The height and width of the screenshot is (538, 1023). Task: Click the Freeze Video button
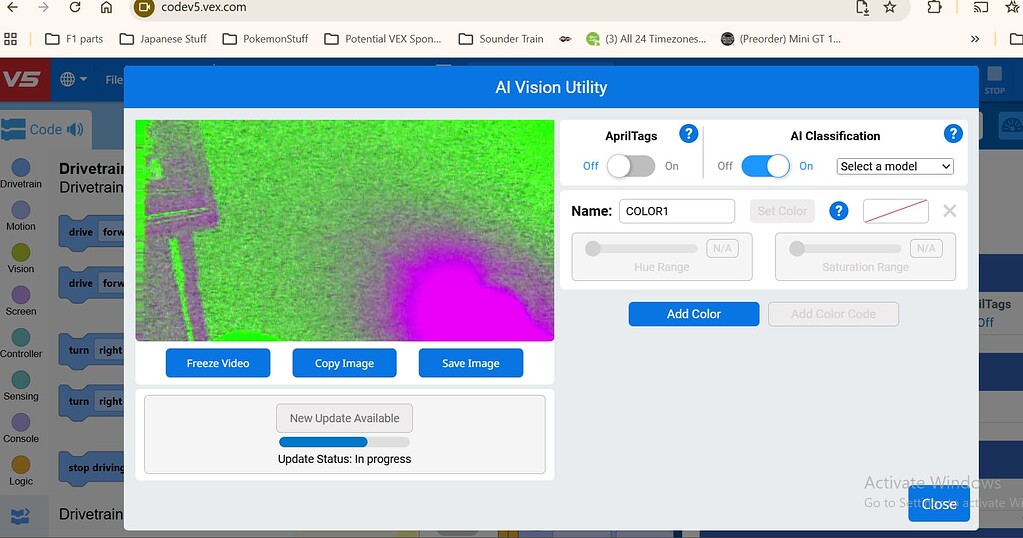[x=218, y=363]
